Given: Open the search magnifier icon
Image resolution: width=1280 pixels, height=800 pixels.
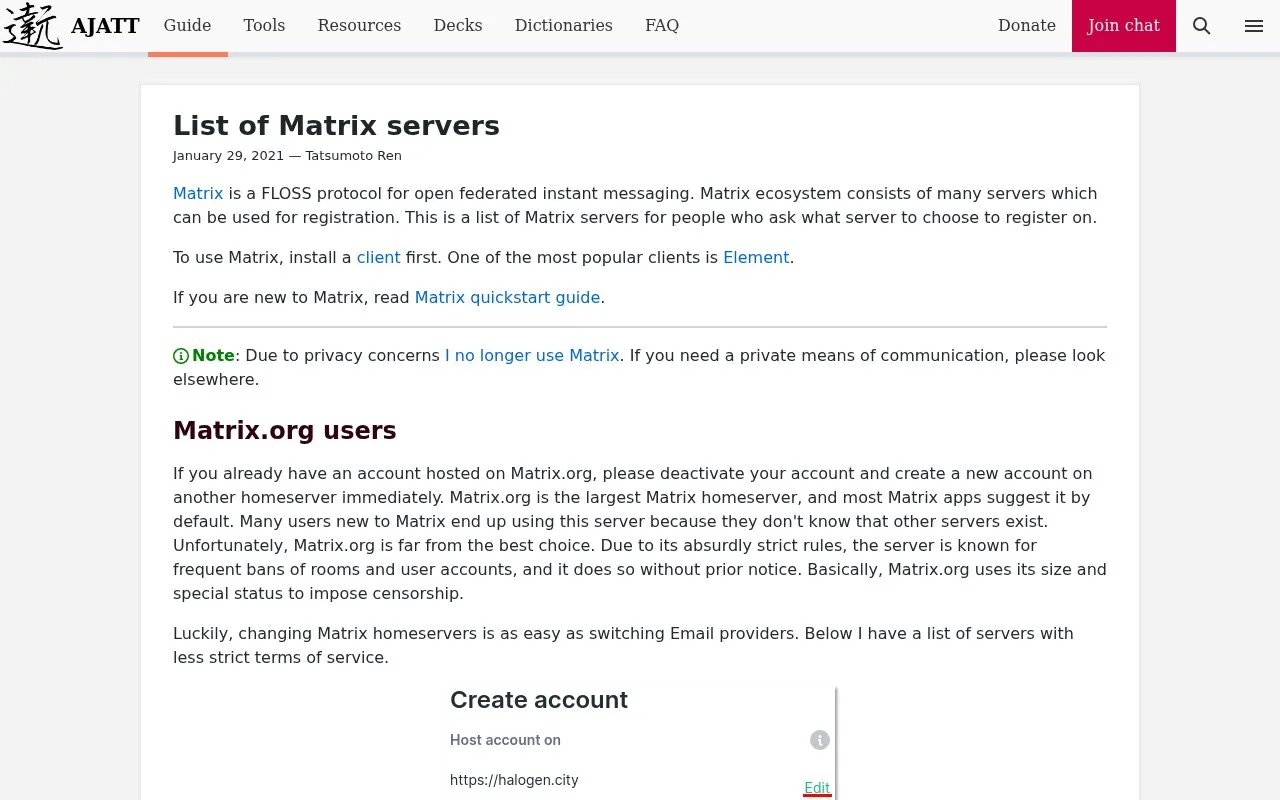Looking at the screenshot, I should (1202, 26).
